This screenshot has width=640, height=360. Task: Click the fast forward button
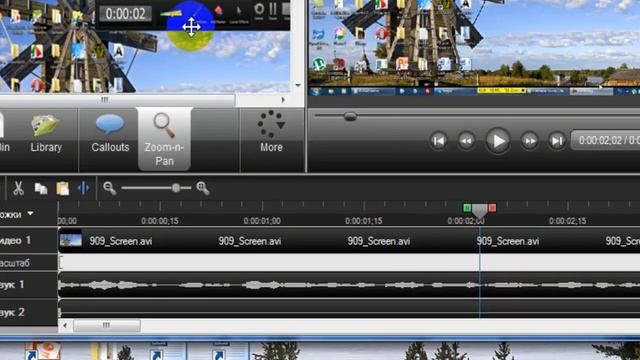click(529, 141)
